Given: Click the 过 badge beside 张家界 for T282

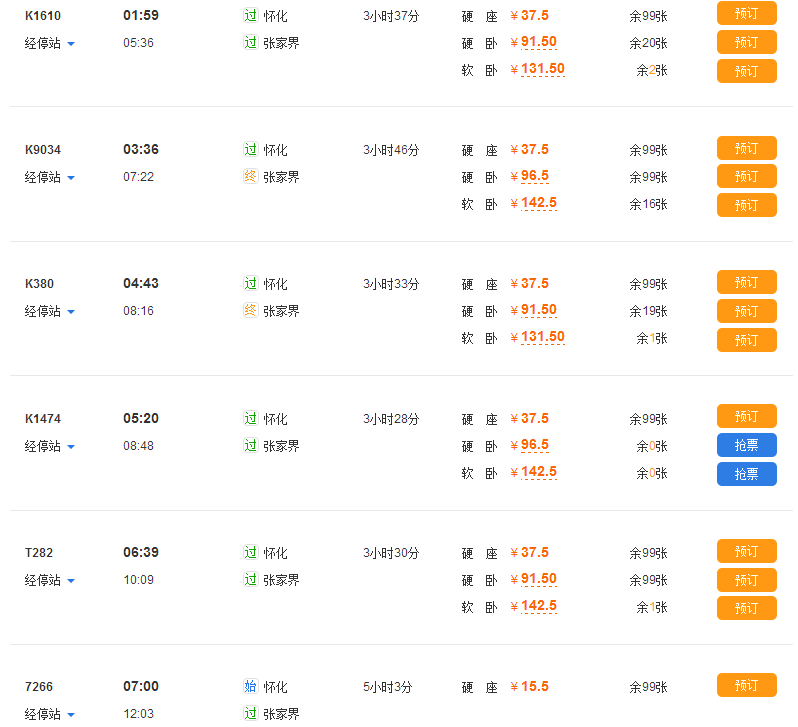Looking at the screenshot, I should click(250, 580).
